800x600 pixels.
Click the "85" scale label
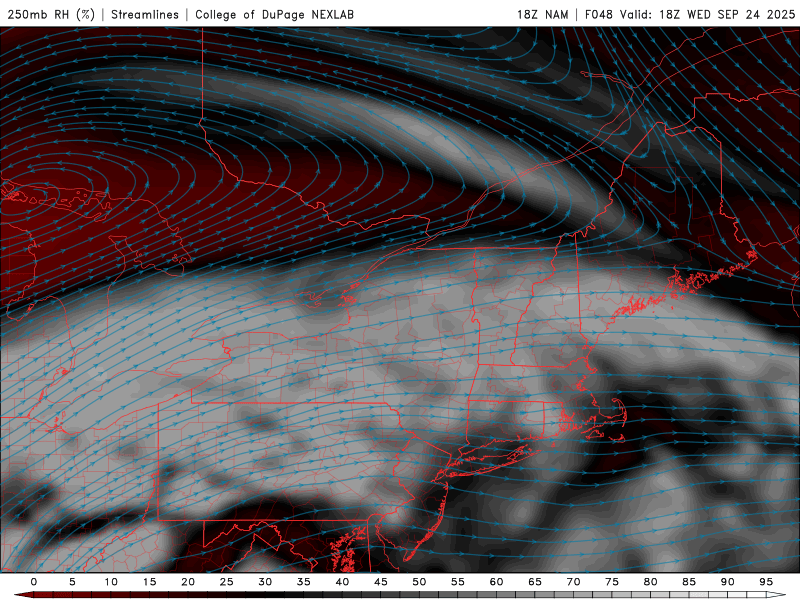689,582
